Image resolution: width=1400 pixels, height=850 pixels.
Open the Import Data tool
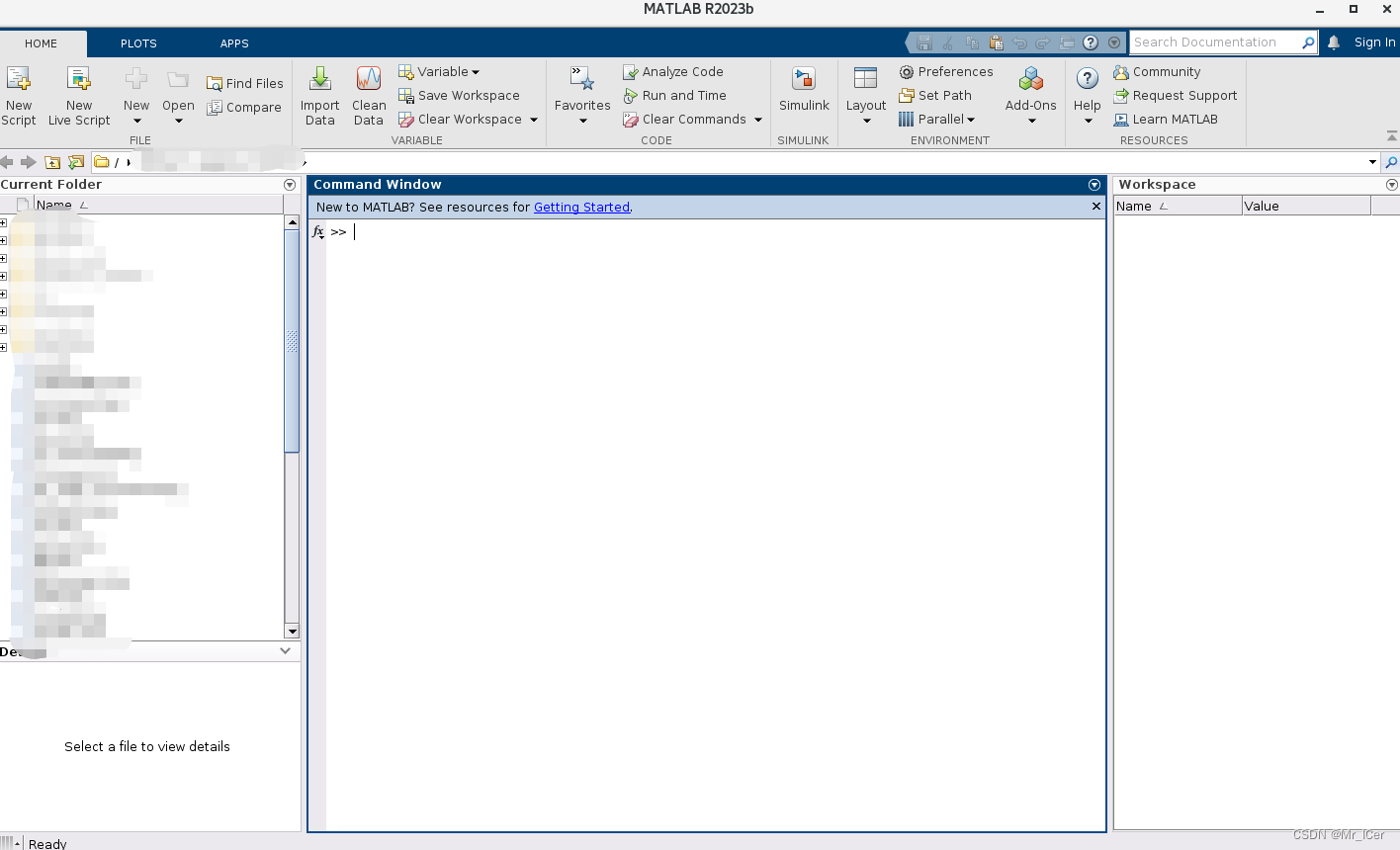coord(319,96)
